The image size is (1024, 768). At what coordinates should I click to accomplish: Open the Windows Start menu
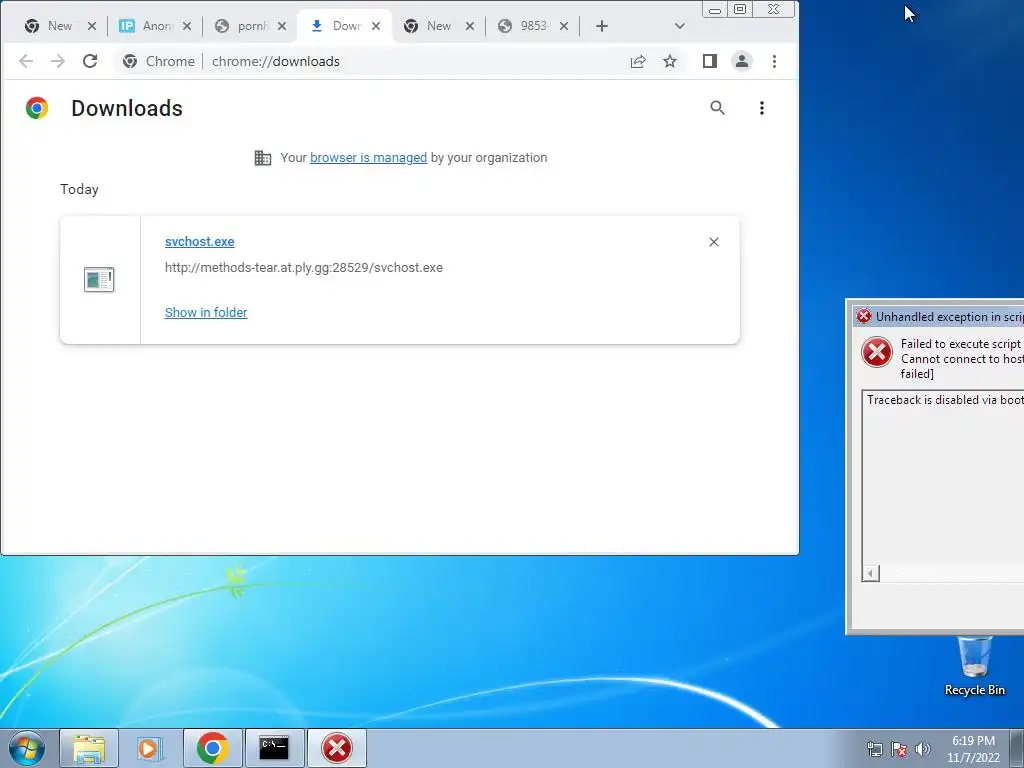point(27,748)
